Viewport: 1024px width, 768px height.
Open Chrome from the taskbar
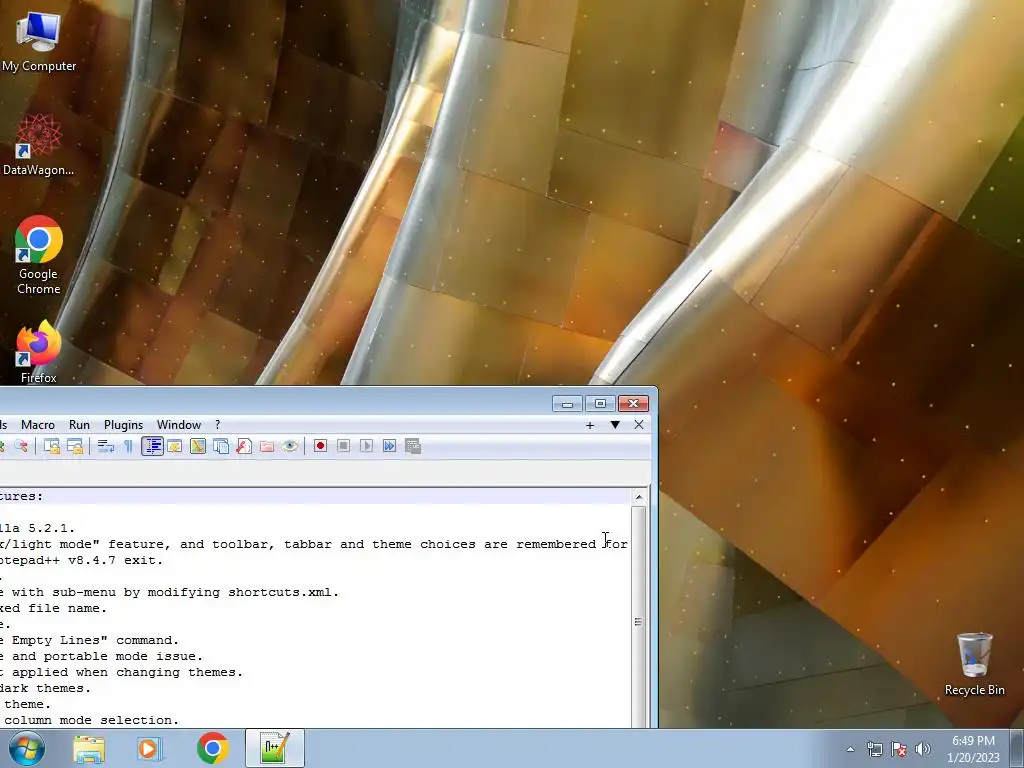(212, 748)
